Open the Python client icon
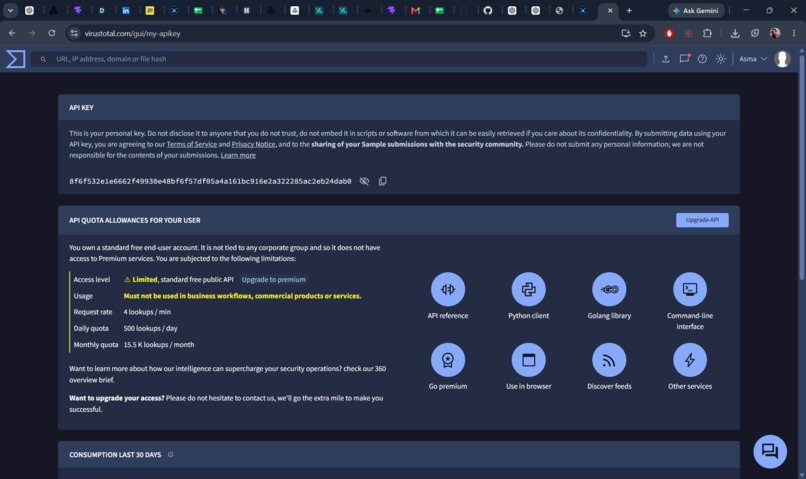This screenshot has width=806, height=479. click(528, 289)
